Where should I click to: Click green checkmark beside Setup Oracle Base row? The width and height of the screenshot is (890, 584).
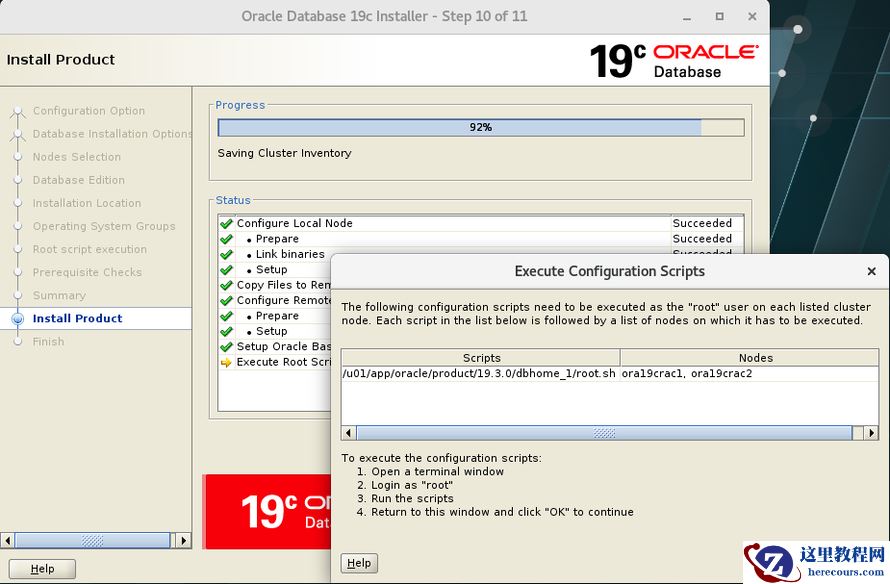226,346
